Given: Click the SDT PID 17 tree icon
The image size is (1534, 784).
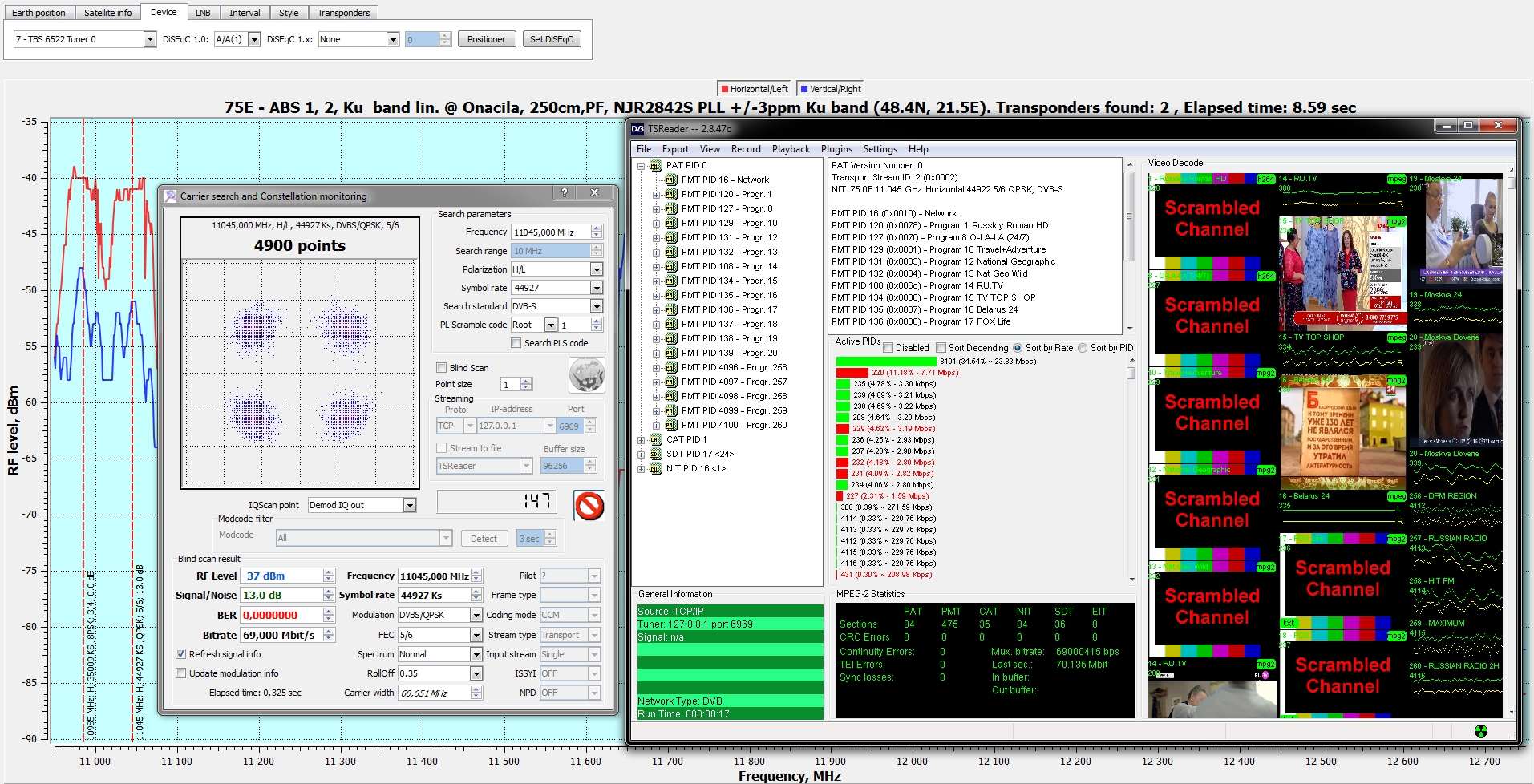Looking at the screenshot, I should 656,454.
